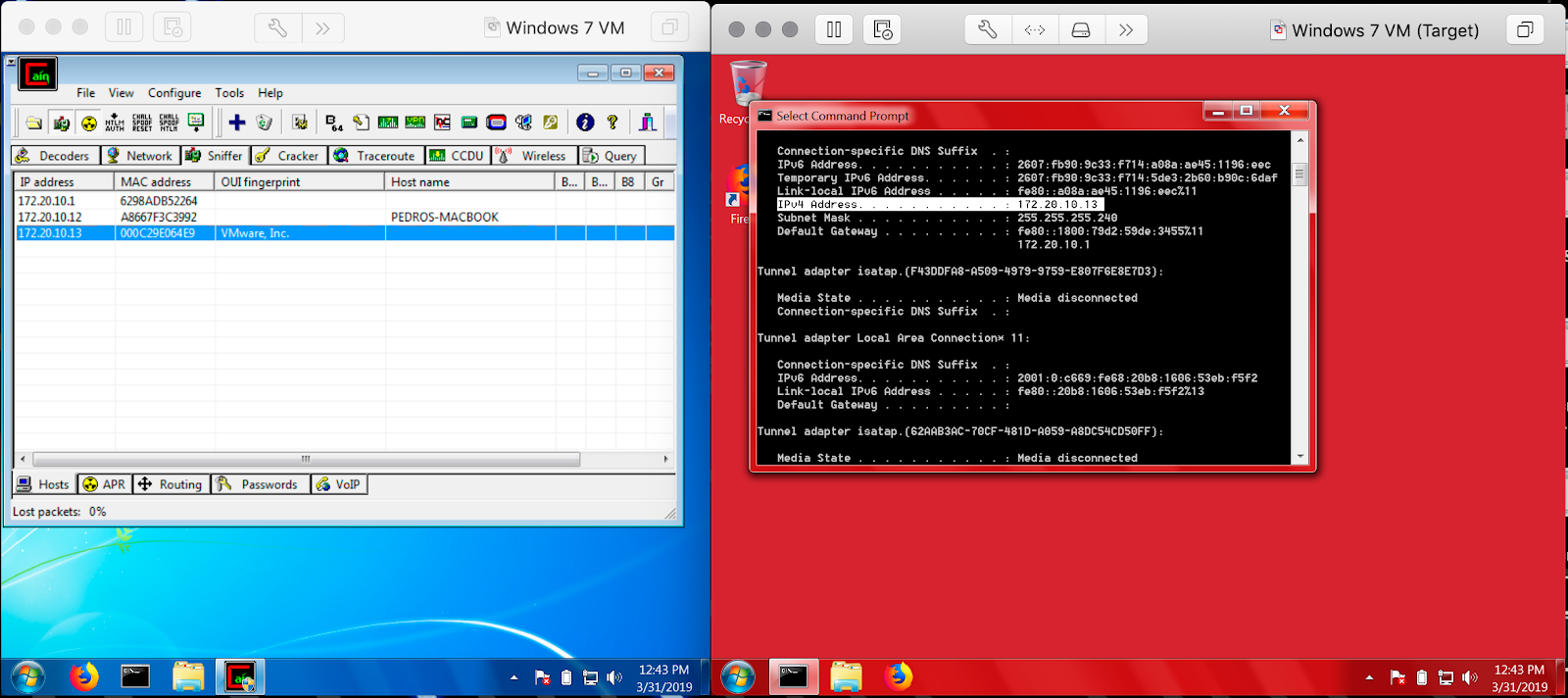The height and width of the screenshot is (698, 1568).
Task: Open the File menu in Cain
Action: pos(86,93)
